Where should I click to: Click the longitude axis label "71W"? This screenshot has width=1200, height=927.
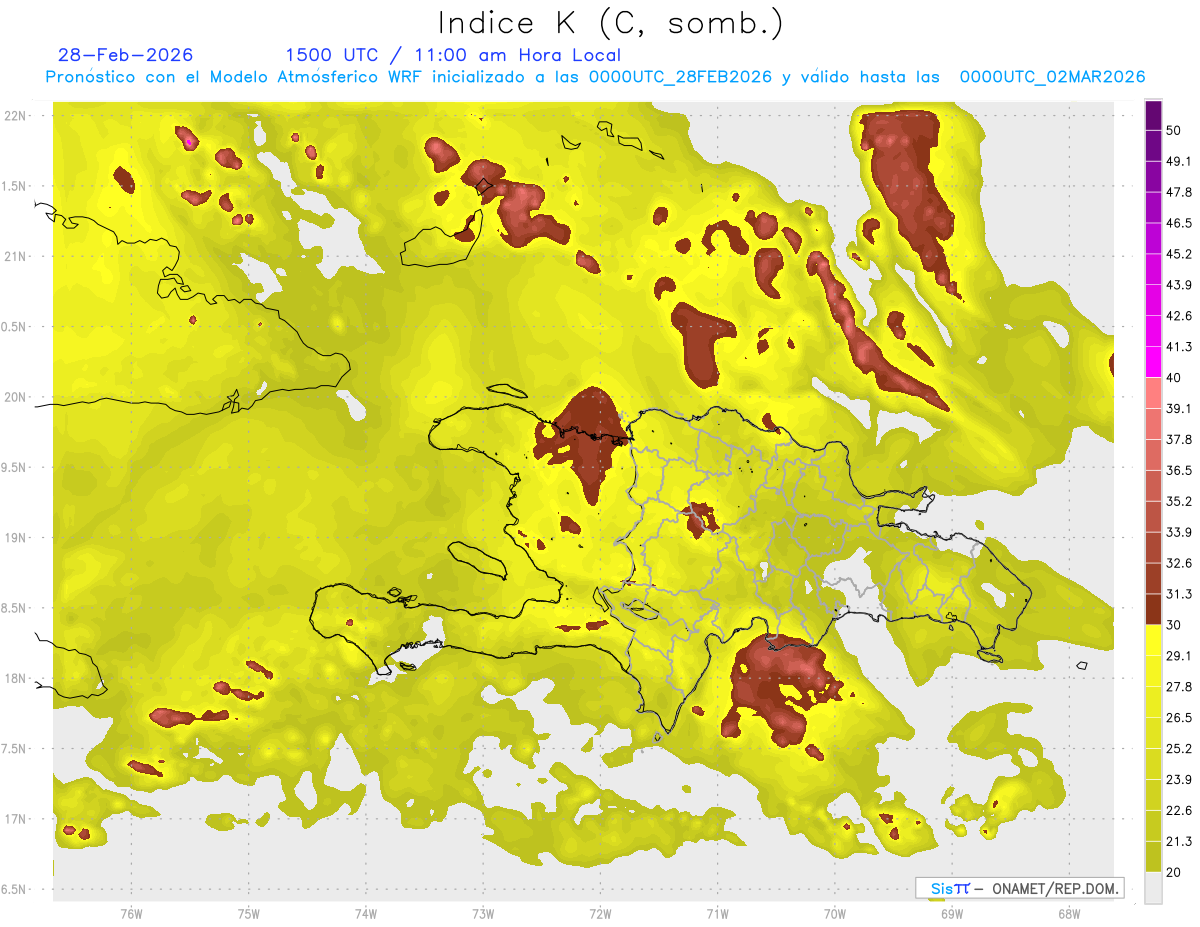pos(717,913)
